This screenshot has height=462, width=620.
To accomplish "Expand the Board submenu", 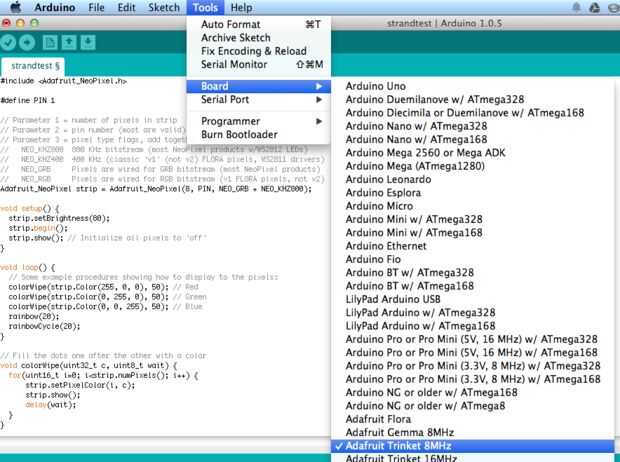I will point(259,86).
